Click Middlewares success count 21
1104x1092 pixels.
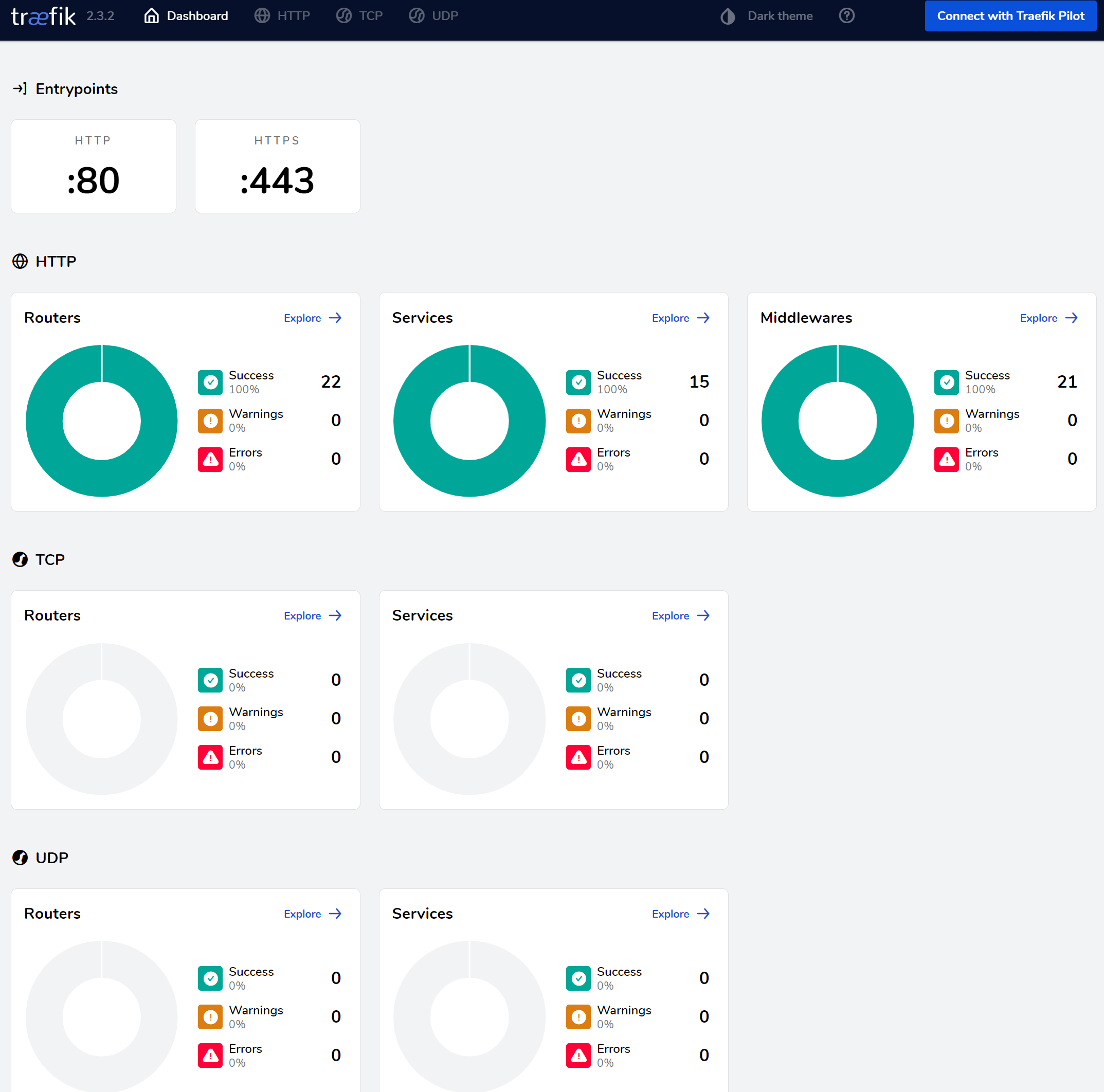(1067, 381)
